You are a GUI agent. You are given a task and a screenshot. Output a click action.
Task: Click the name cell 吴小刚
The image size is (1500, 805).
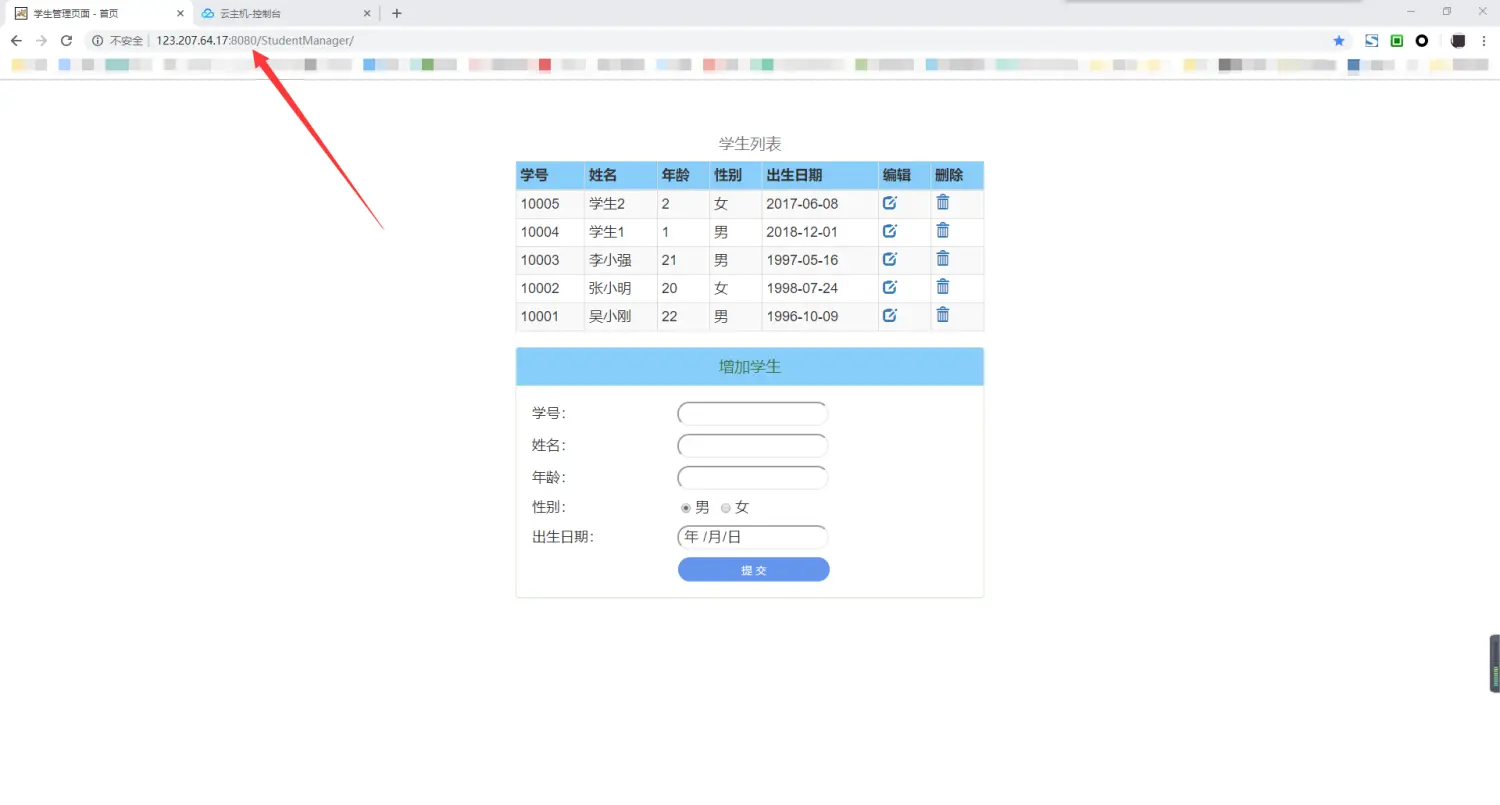click(621, 316)
